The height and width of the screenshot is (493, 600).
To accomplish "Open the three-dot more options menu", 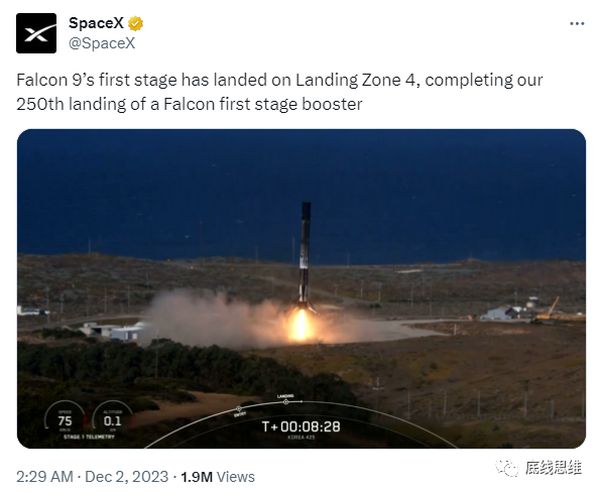I will point(577,23).
